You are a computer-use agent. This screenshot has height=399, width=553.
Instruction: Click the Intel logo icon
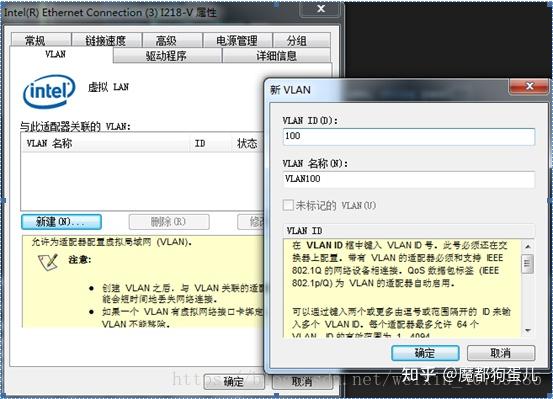tap(49, 91)
